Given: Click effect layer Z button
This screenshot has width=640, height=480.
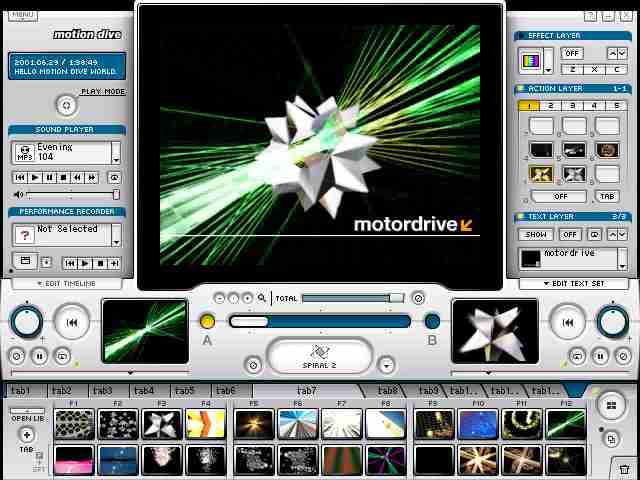Looking at the screenshot, I should pyautogui.click(x=572, y=69).
